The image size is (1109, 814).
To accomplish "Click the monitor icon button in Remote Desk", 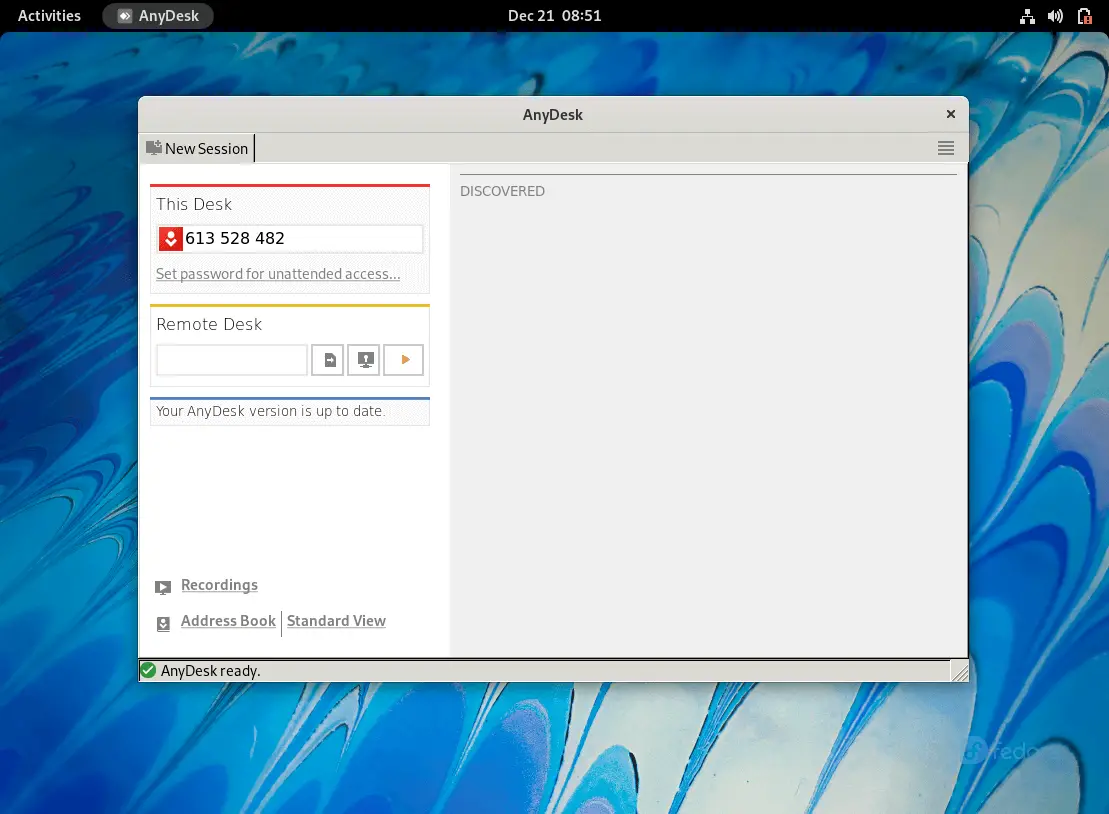I will 364,360.
